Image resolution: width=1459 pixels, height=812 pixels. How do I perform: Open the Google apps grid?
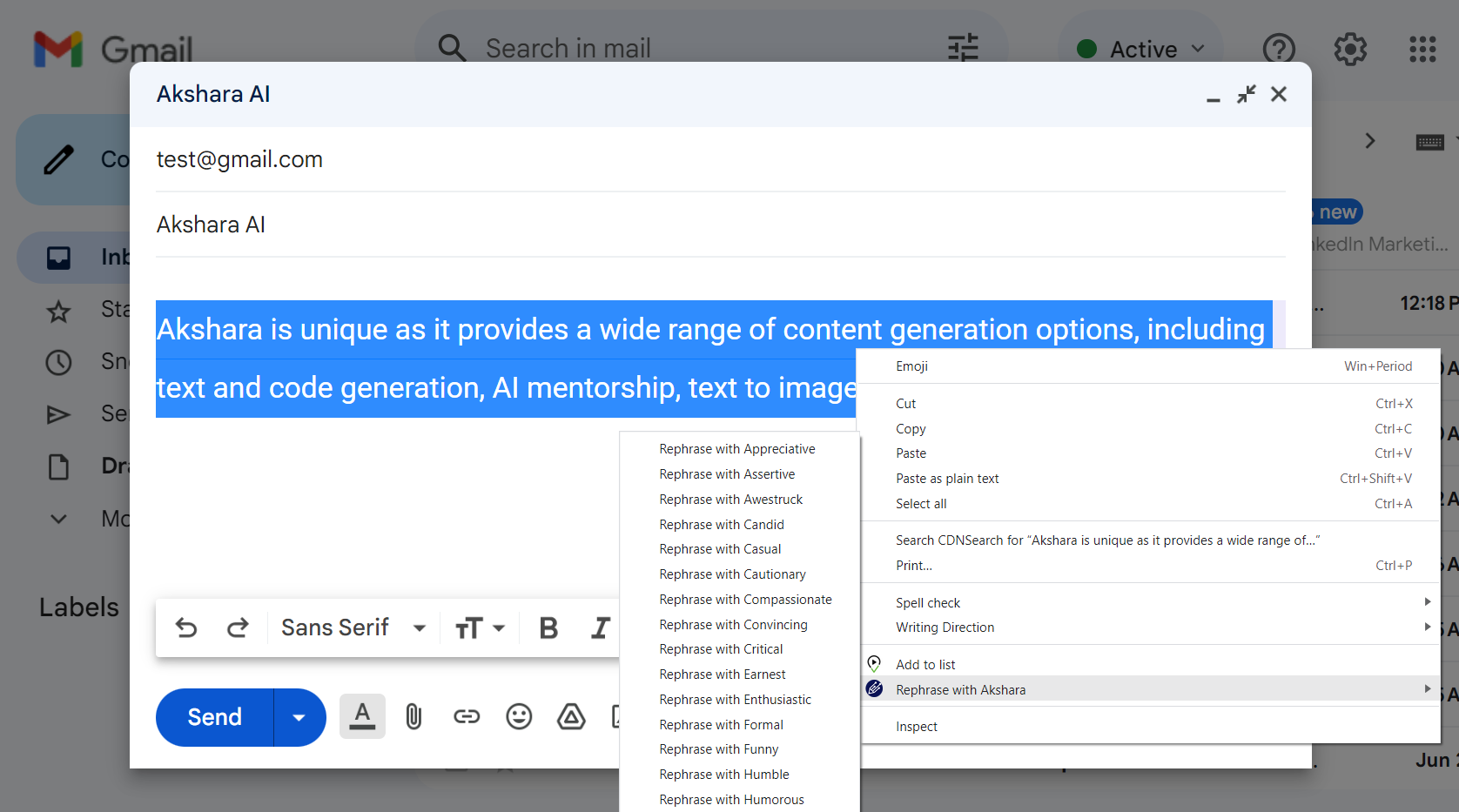click(1422, 50)
